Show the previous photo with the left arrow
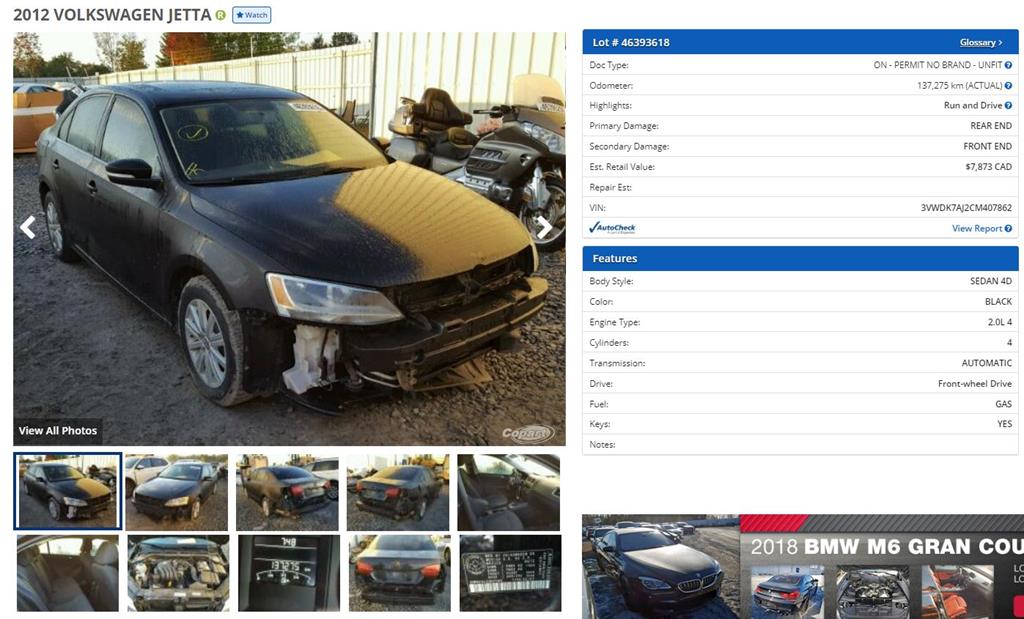Screen dimensions: 1024x619 coord(27,227)
